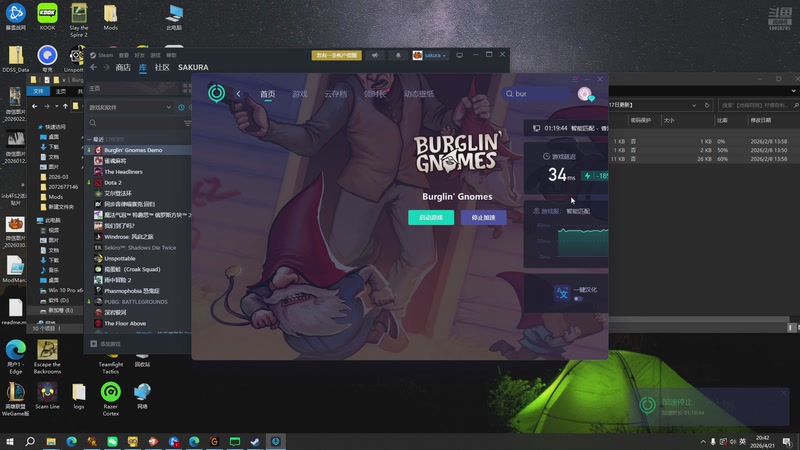Open KOOK desktop shortcut

pos(47,17)
